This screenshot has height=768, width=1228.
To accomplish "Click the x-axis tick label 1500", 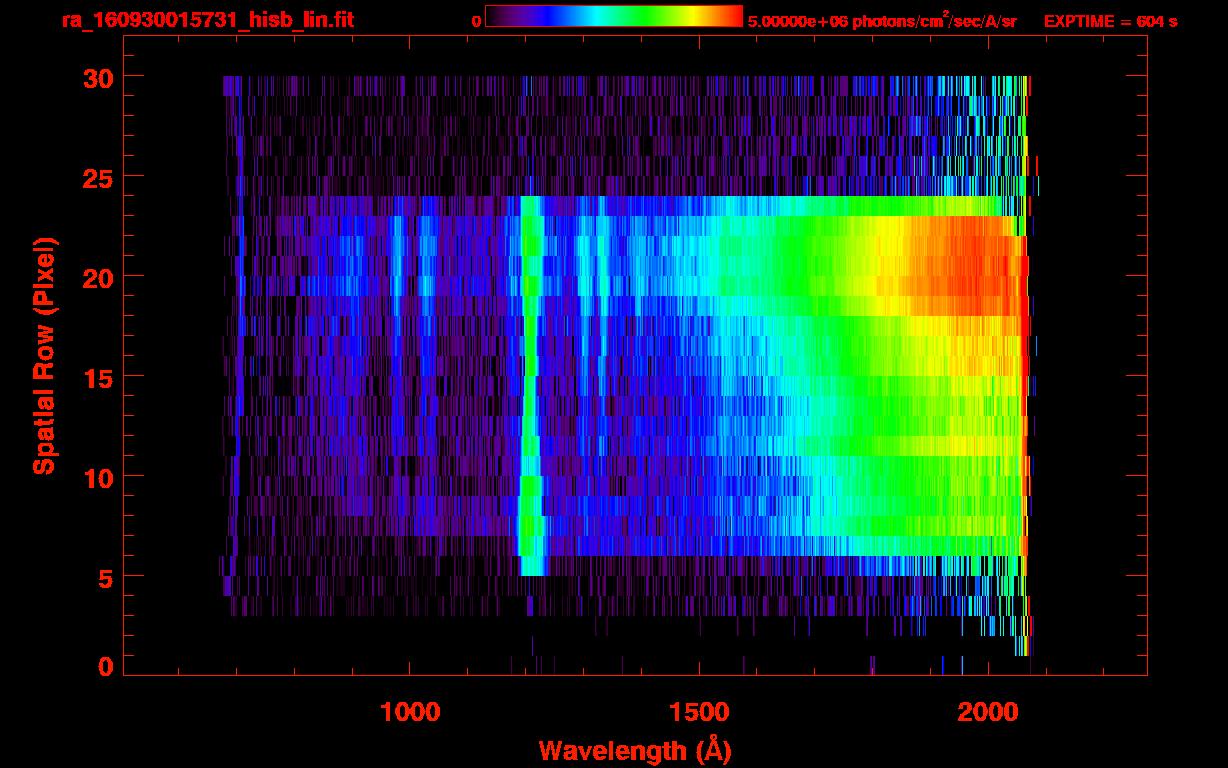I will [x=699, y=712].
